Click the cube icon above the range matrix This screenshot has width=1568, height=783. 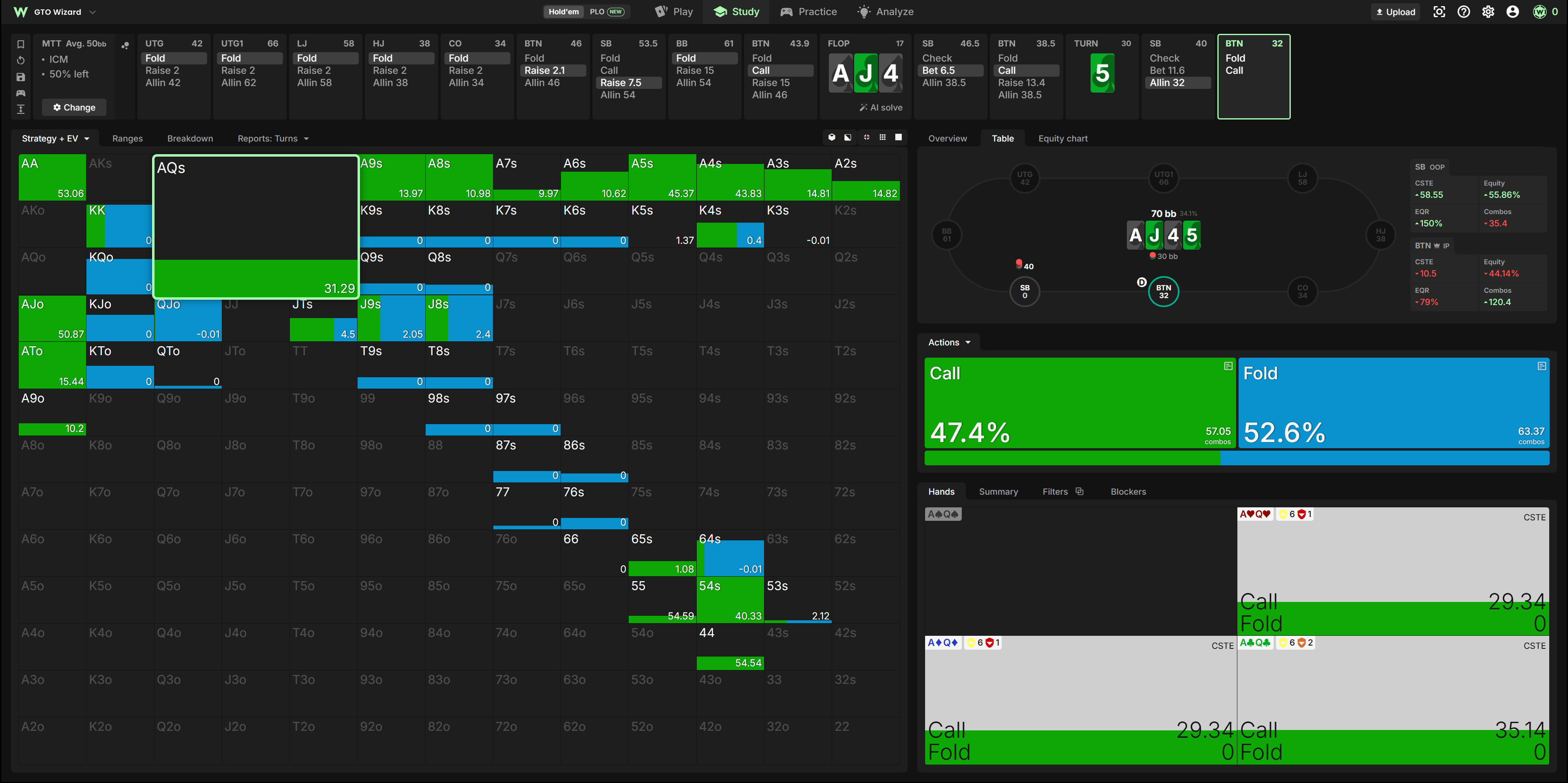(831, 137)
